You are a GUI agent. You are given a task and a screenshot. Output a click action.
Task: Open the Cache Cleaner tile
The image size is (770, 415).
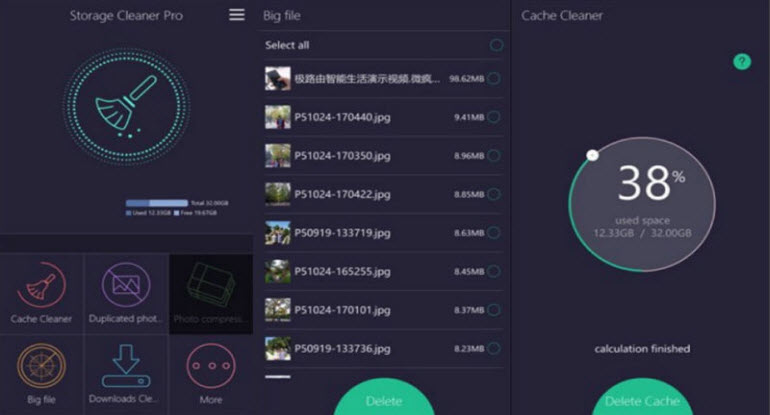(x=41, y=293)
